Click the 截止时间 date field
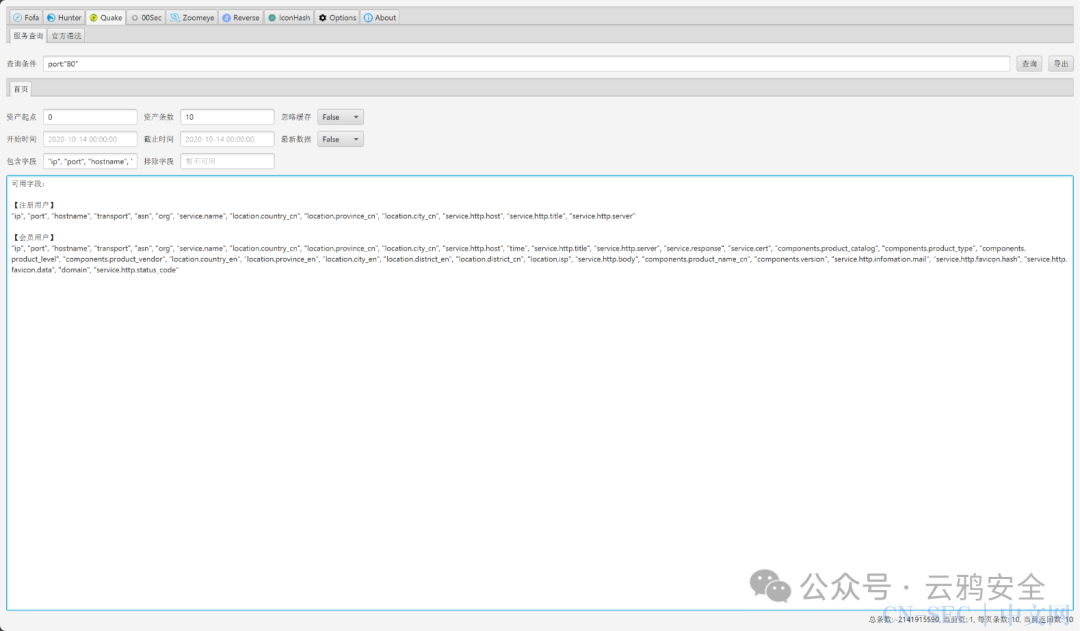The height and width of the screenshot is (631, 1080). 227,139
